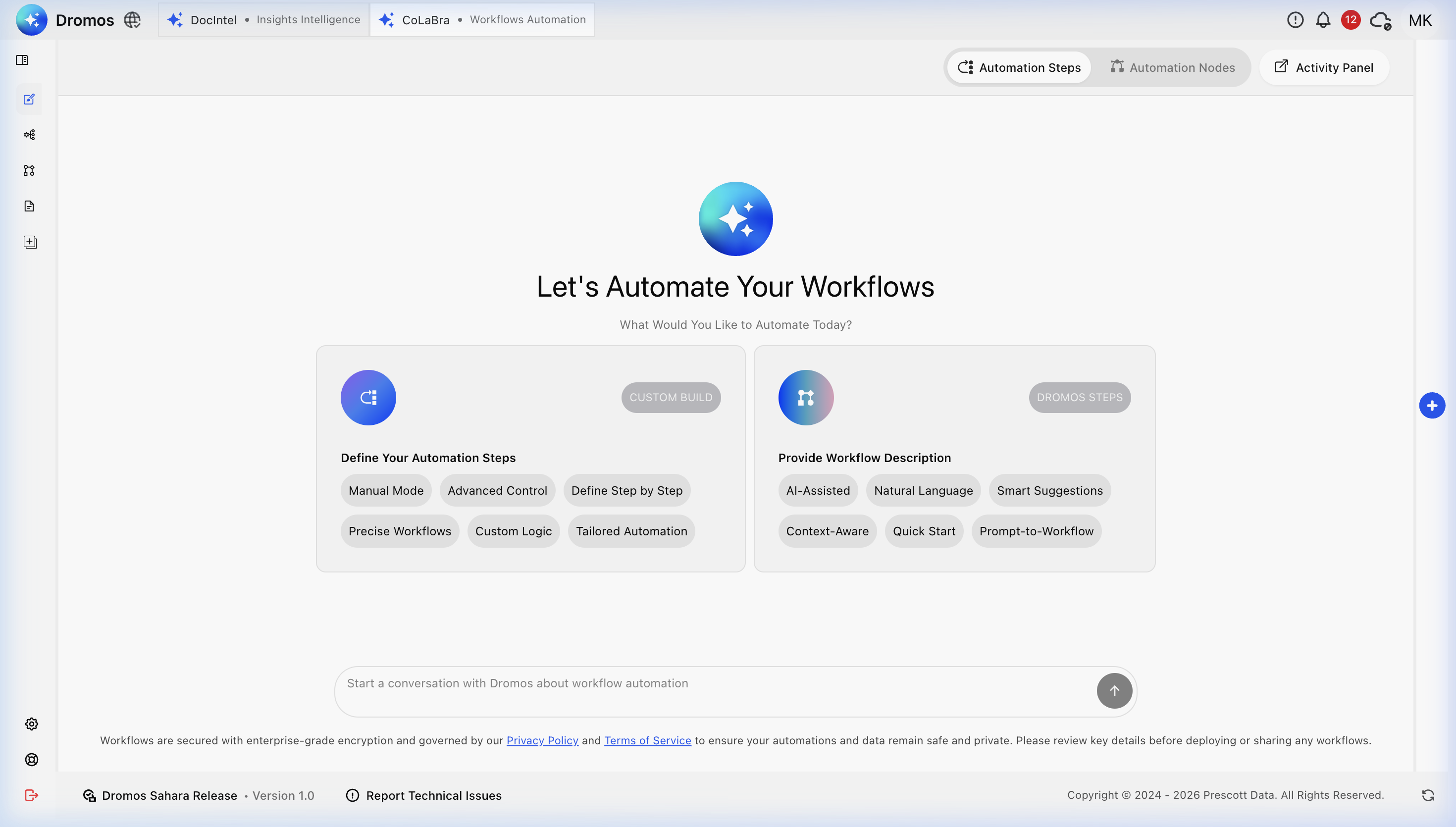Open the document icon in the left sidebar

[x=30, y=206]
